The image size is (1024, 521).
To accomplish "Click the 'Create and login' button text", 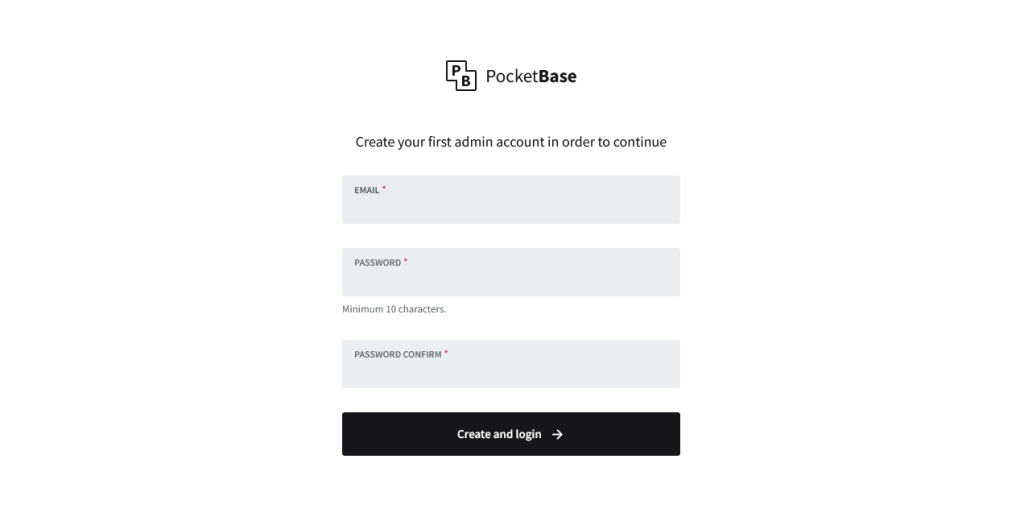I will click(x=499, y=434).
